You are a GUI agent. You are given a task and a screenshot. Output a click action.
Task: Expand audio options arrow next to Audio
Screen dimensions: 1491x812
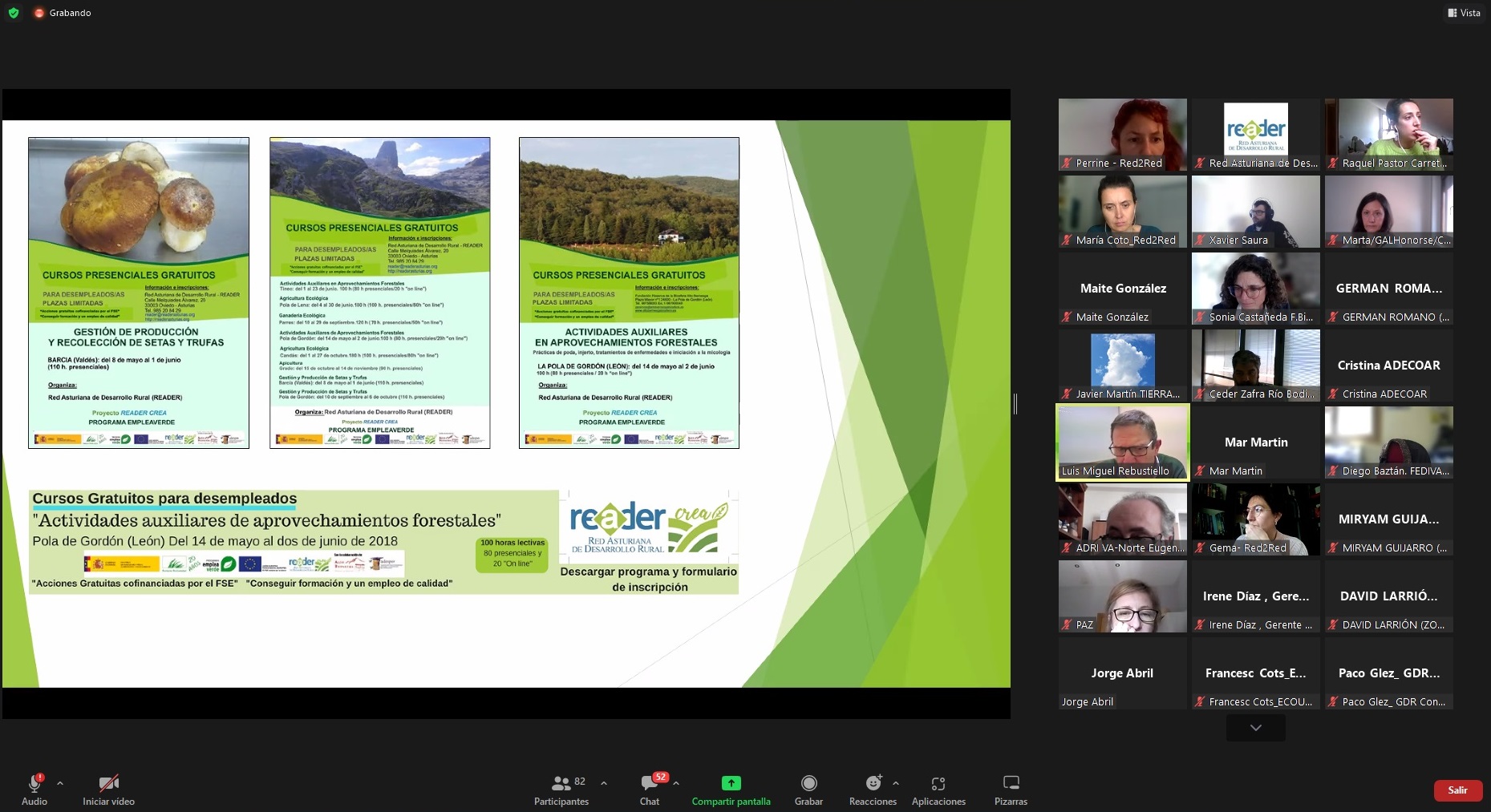(x=60, y=783)
